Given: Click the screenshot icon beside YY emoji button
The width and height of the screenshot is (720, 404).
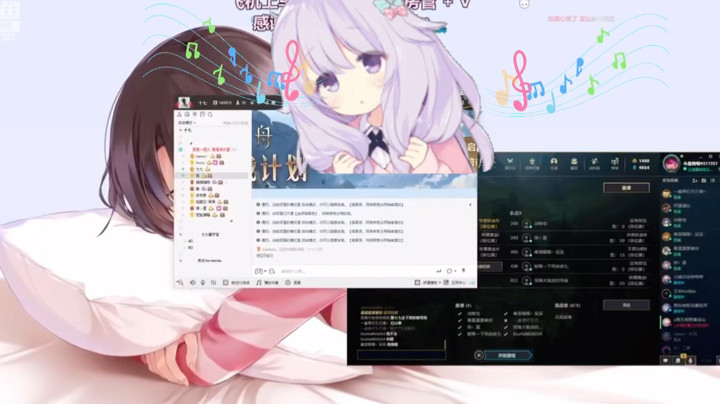Looking at the screenshot, I should click(x=272, y=271).
